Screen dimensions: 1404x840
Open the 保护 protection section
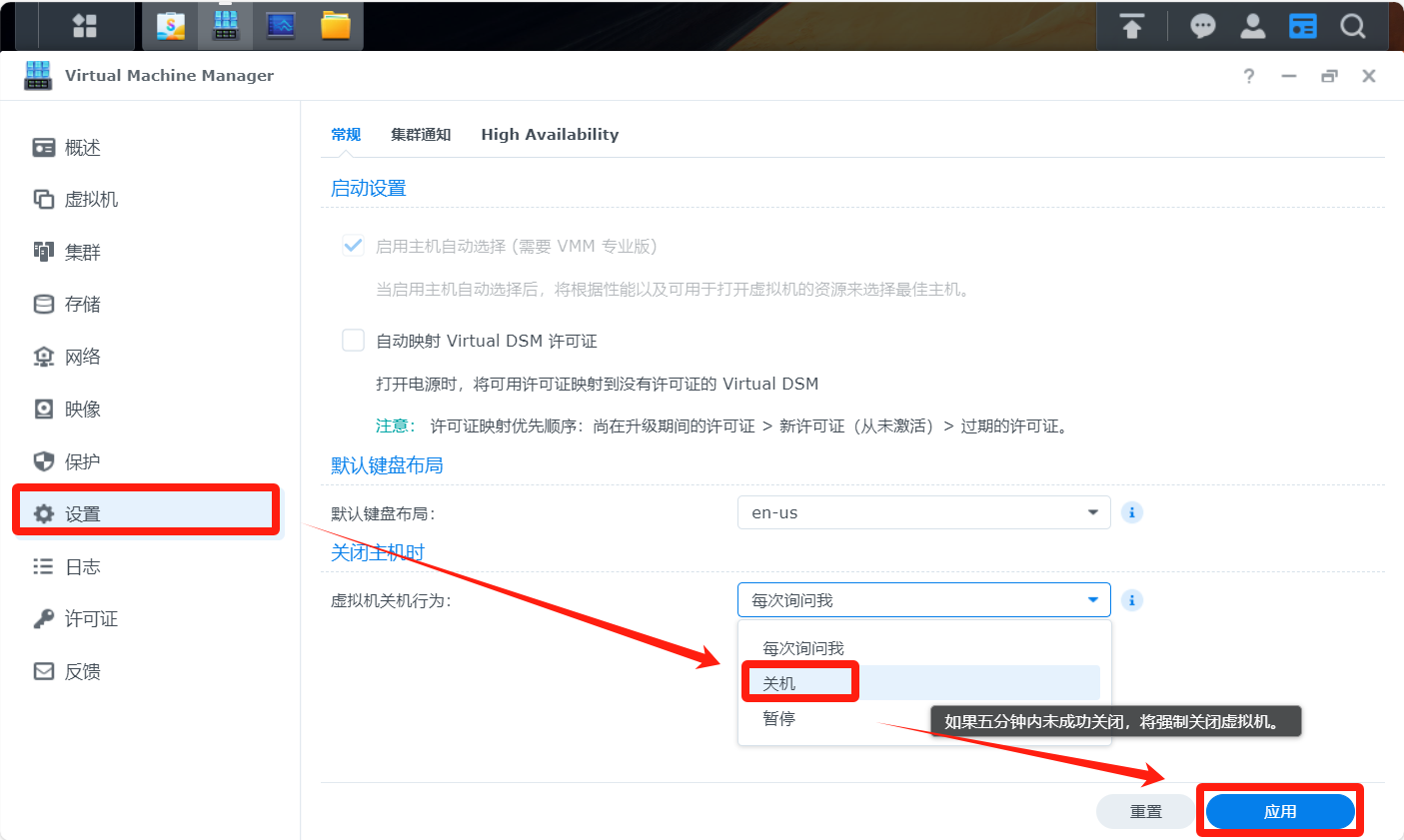pos(82,461)
